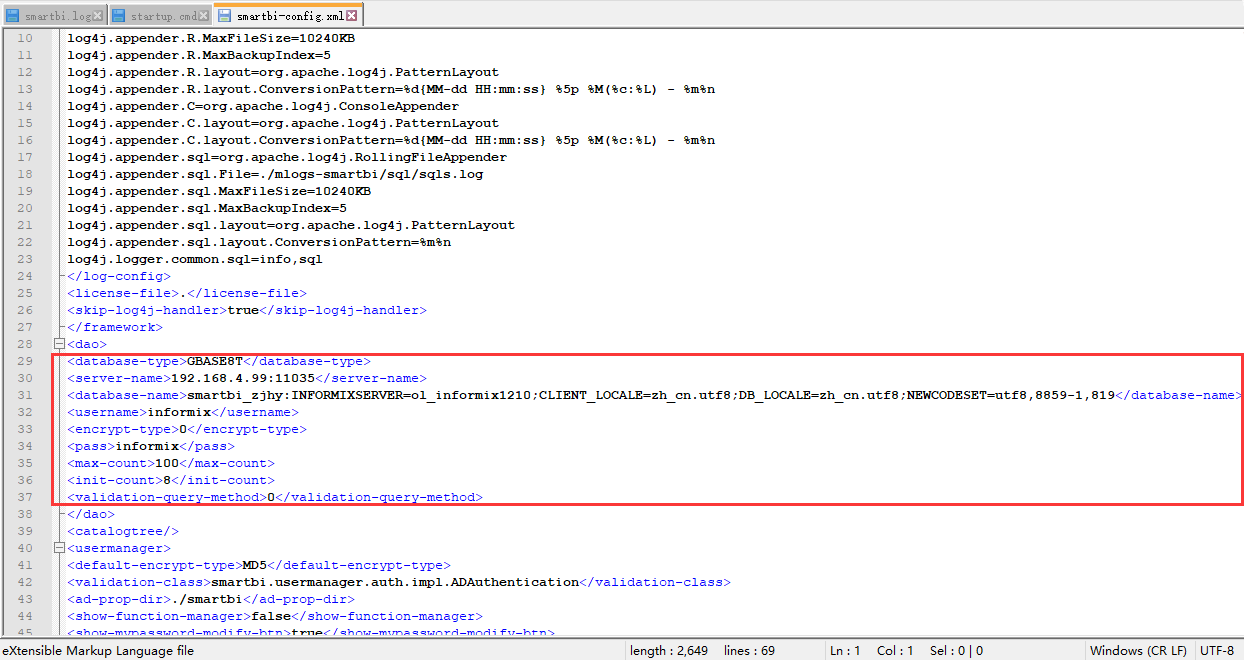Click the skip-log4j-handler 'true' line
This screenshot has height=660, width=1244.
[x=247, y=310]
